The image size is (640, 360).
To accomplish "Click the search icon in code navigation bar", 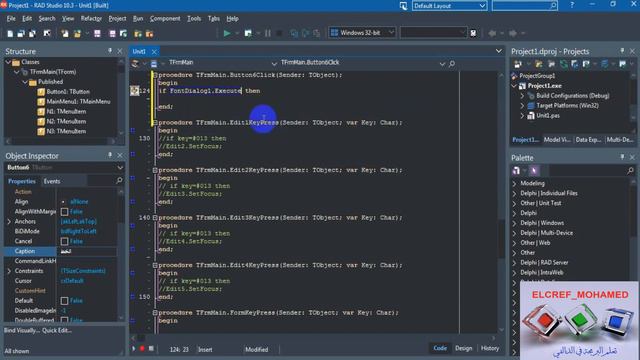I will pyautogui.click(x=452, y=64).
